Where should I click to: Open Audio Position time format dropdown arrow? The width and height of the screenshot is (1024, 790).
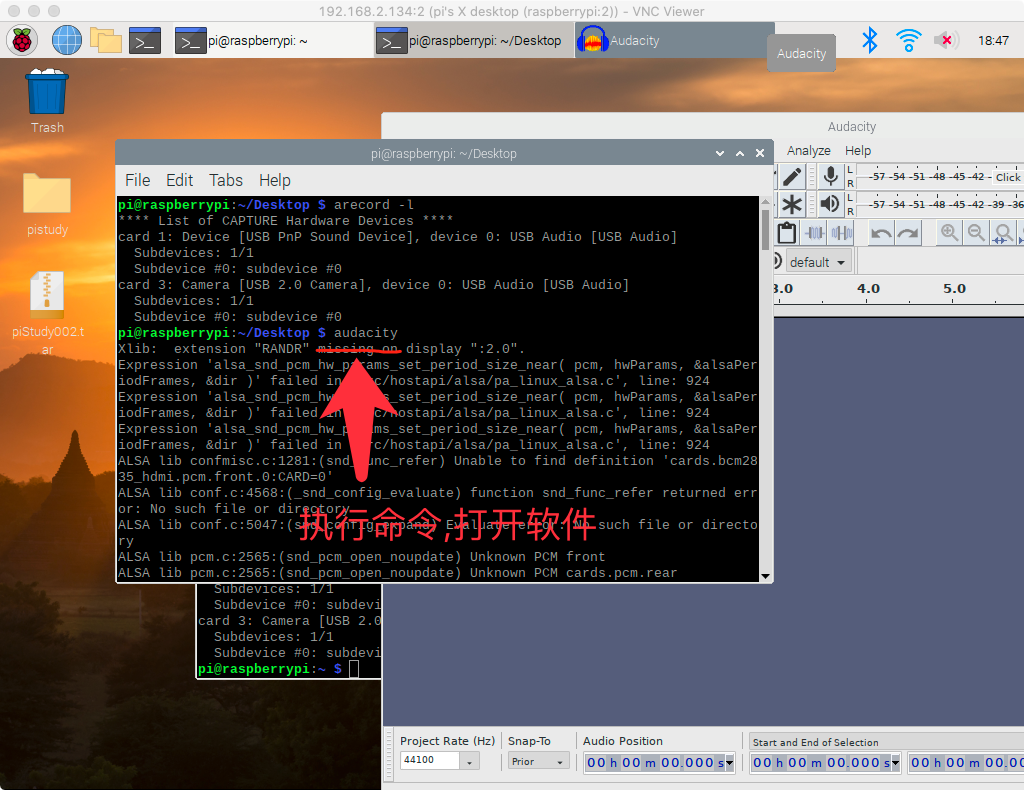[729, 762]
